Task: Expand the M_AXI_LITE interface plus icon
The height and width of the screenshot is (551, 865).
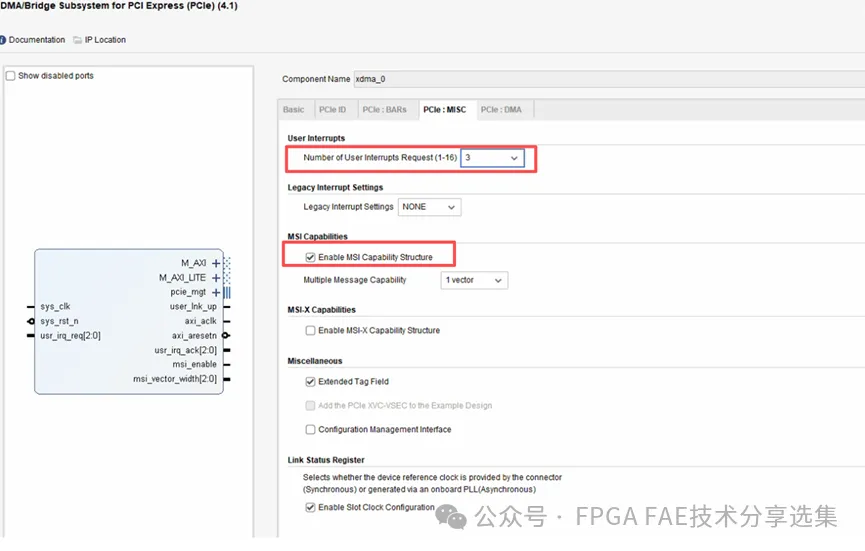Action: (x=216, y=278)
